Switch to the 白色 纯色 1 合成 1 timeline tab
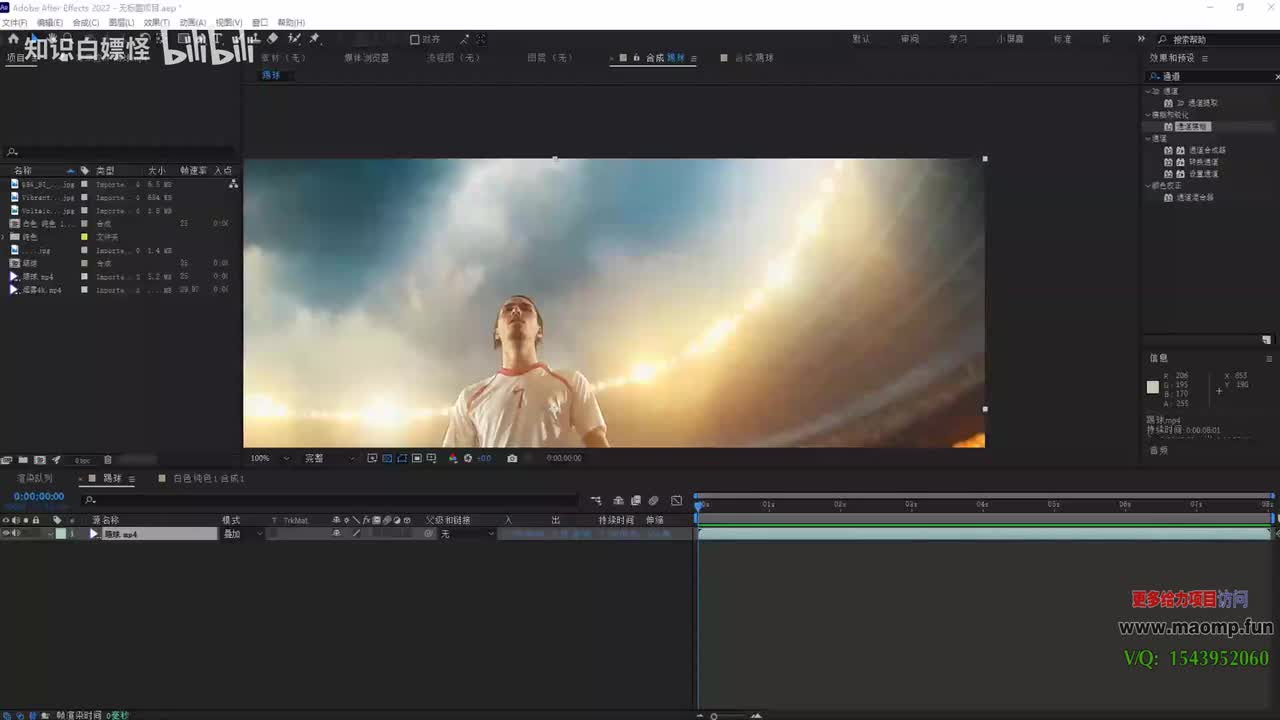 pyautogui.click(x=209, y=479)
